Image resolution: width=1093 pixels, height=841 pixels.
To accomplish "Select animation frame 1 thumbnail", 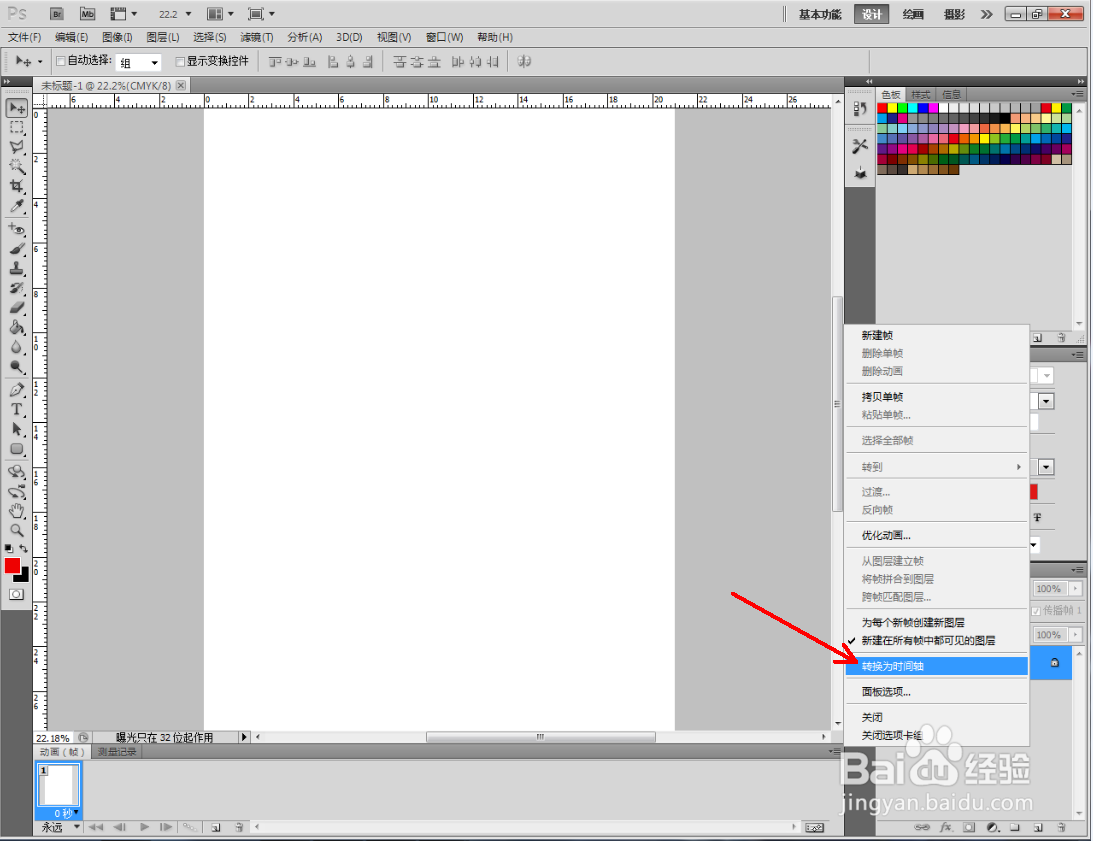I will tap(59, 785).
